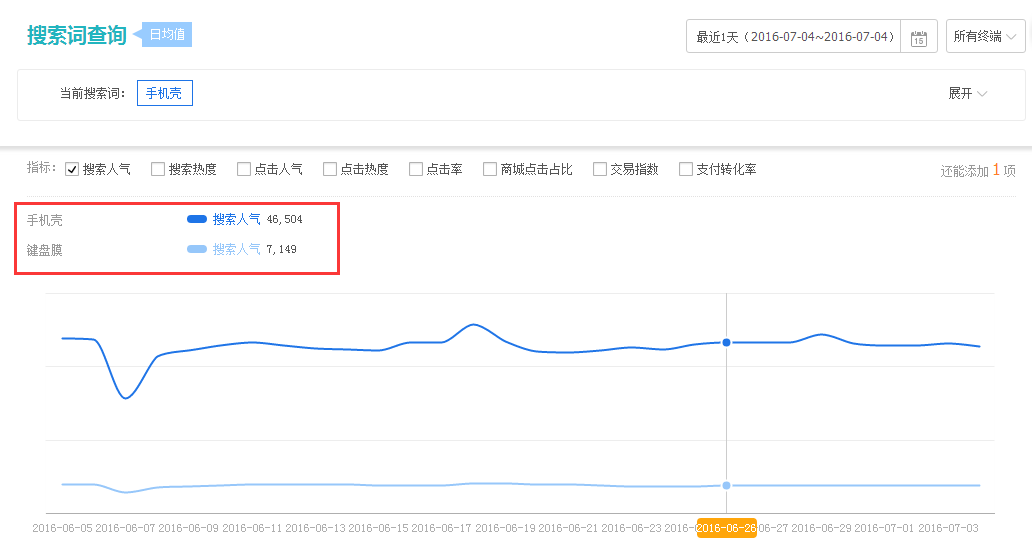Enable the 支付转化率 checkbox

(x=686, y=169)
